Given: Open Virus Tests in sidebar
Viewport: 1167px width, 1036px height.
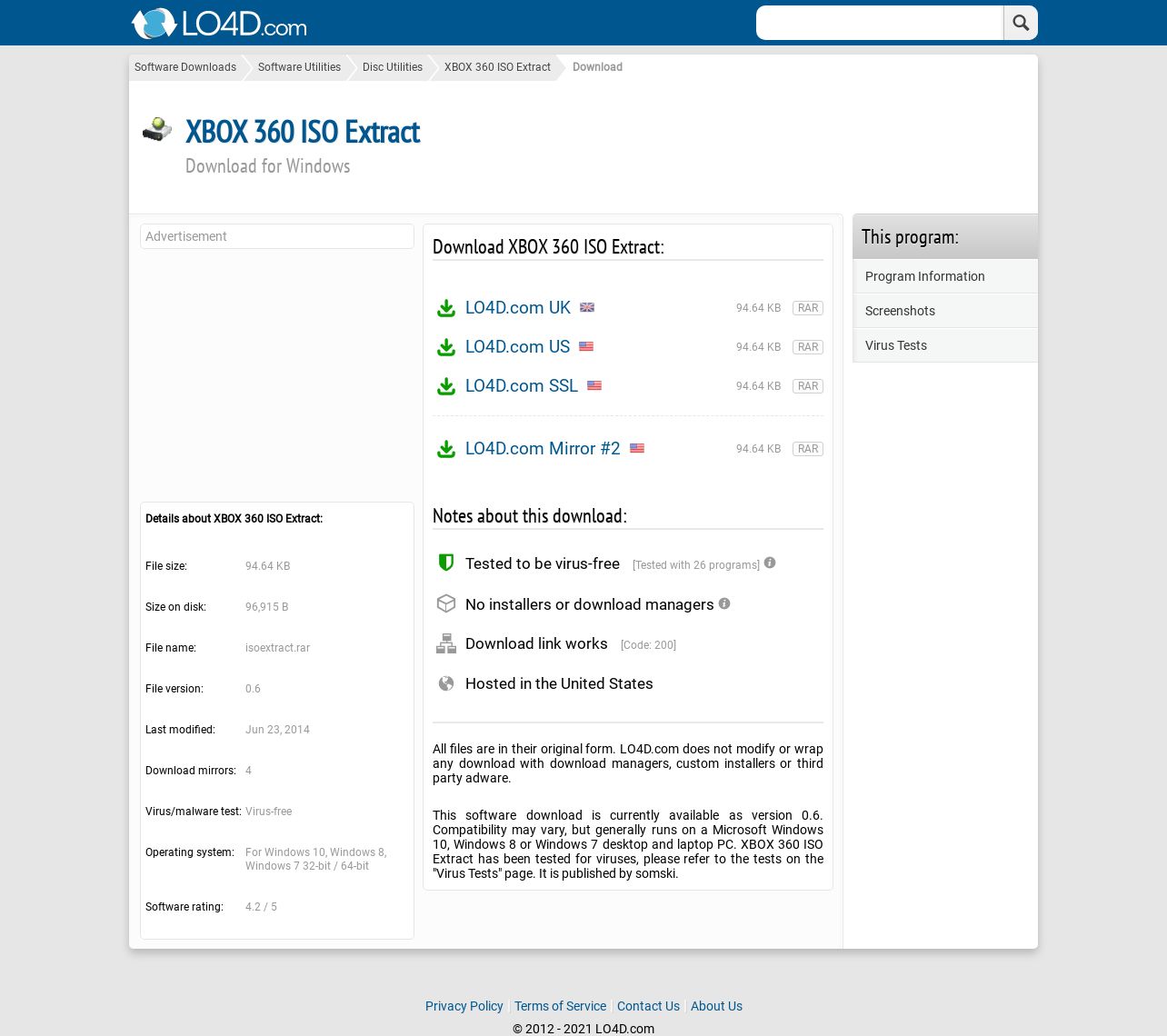Looking at the screenshot, I should [x=945, y=345].
